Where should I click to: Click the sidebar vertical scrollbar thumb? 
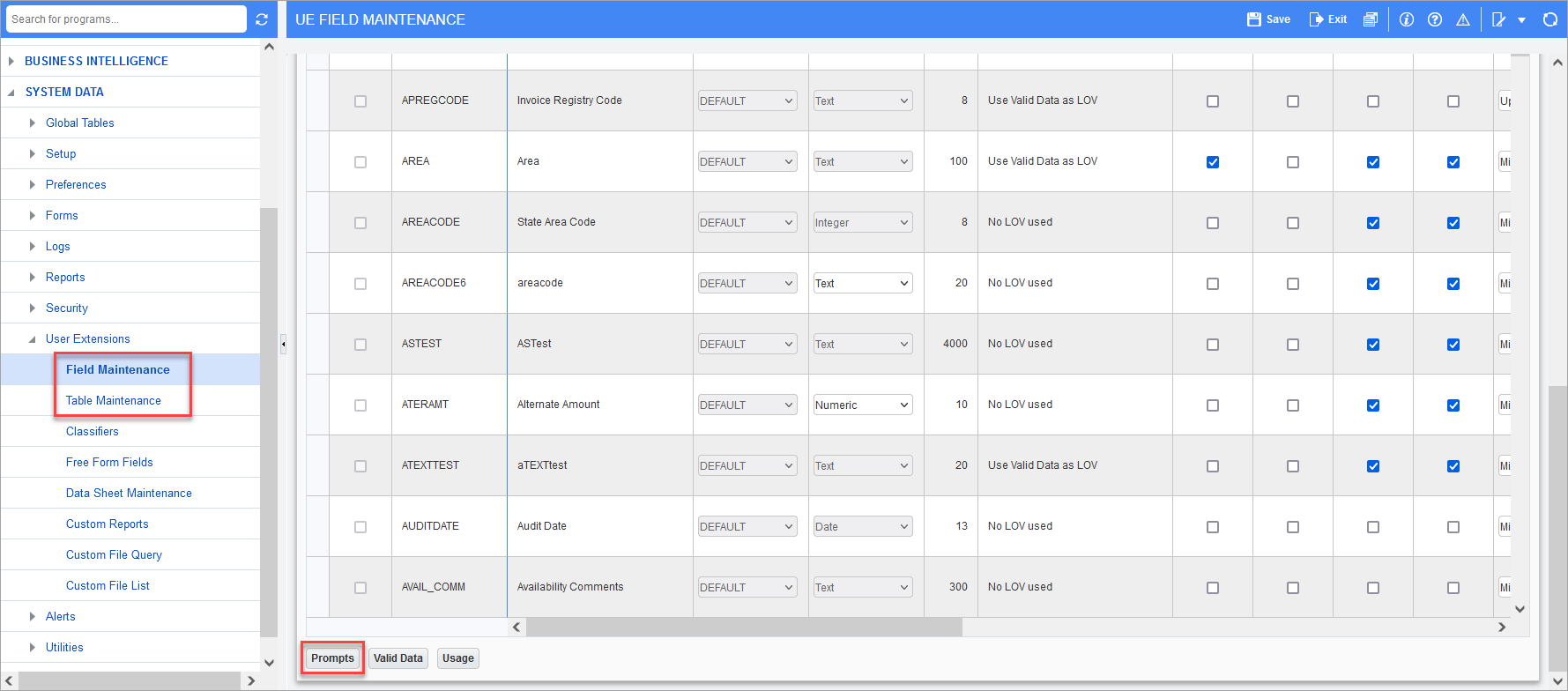(x=269, y=421)
